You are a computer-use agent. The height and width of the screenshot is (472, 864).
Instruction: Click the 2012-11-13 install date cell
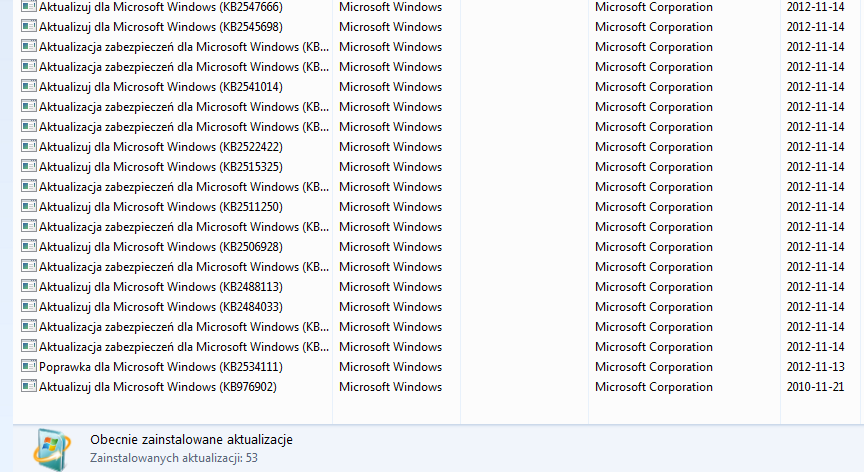click(x=815, y=367)
